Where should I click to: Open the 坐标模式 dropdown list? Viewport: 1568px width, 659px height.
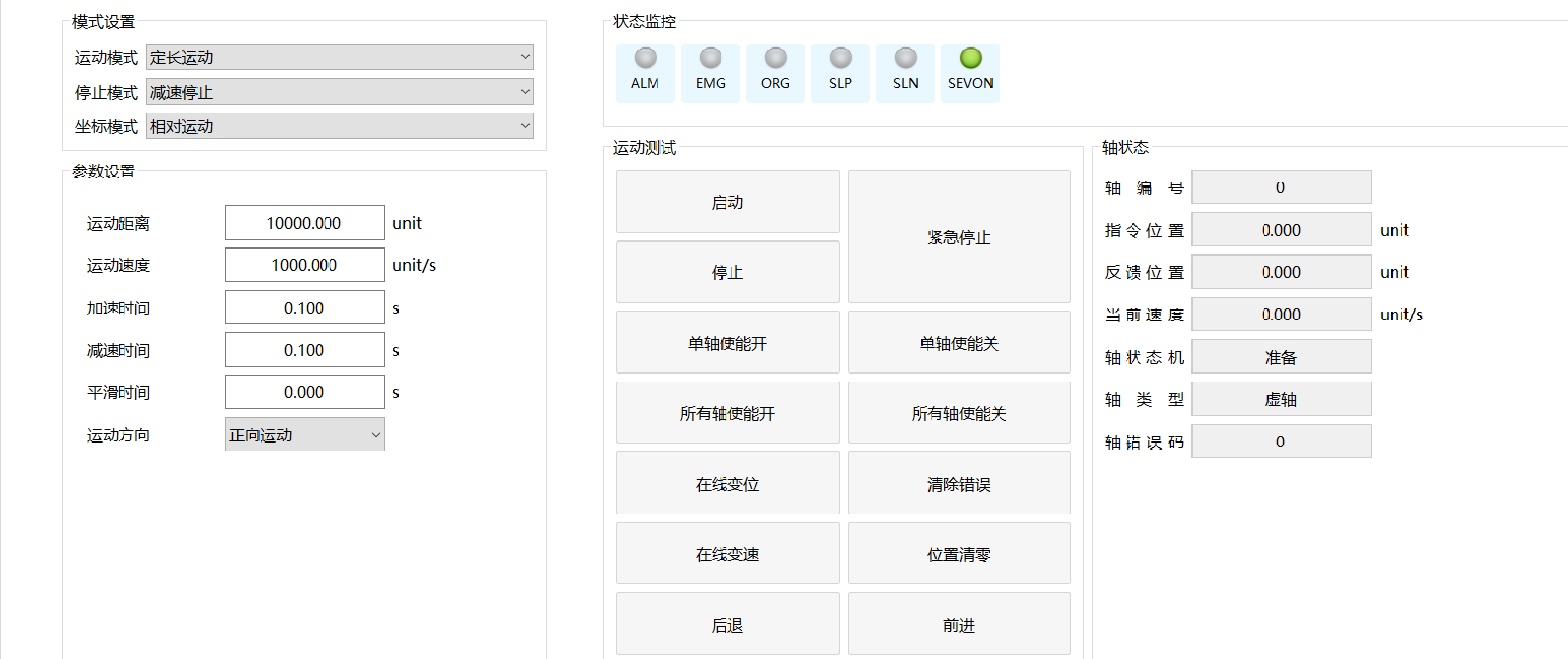point(340,127)
